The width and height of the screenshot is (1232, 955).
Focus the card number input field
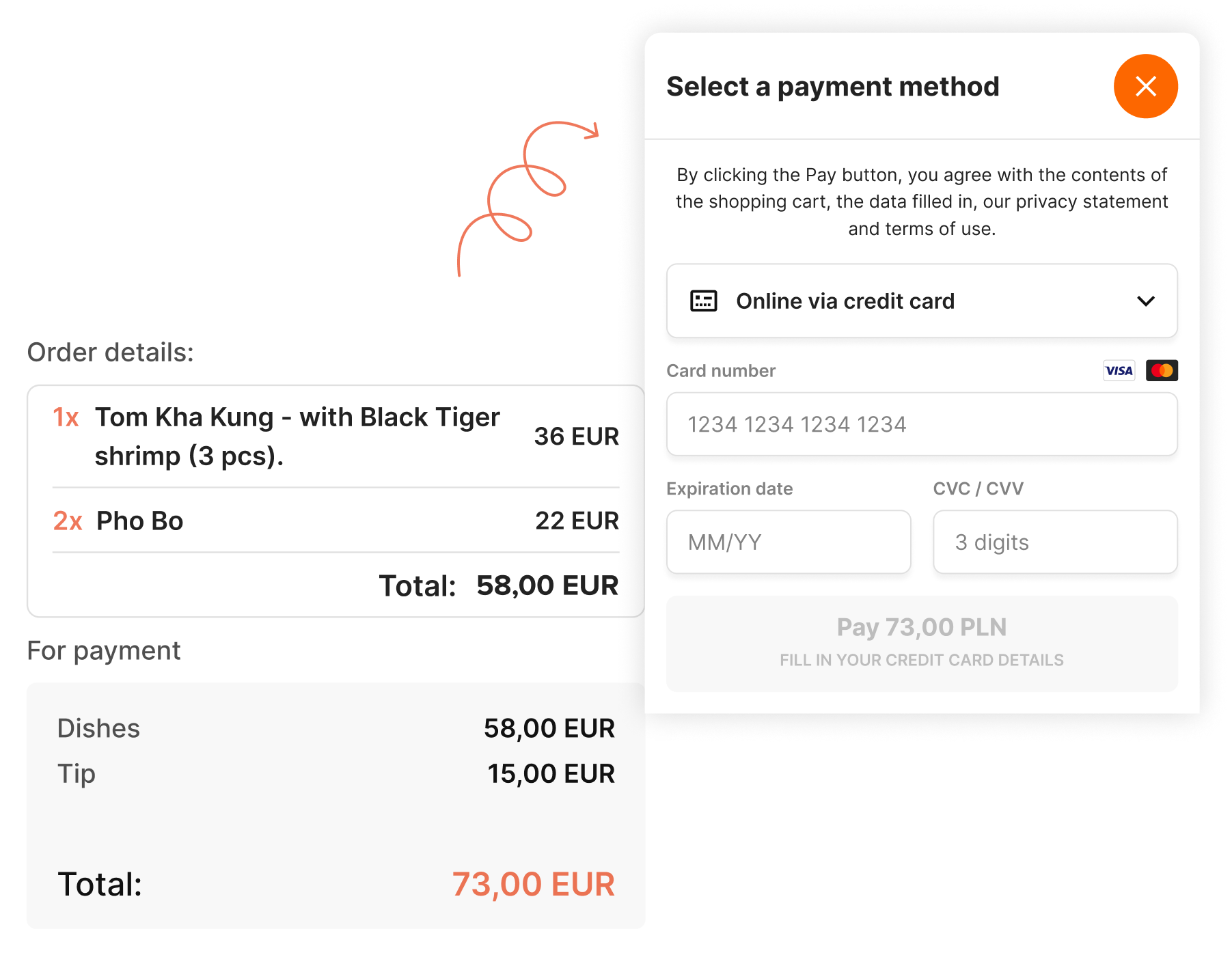tap(921, 424)
